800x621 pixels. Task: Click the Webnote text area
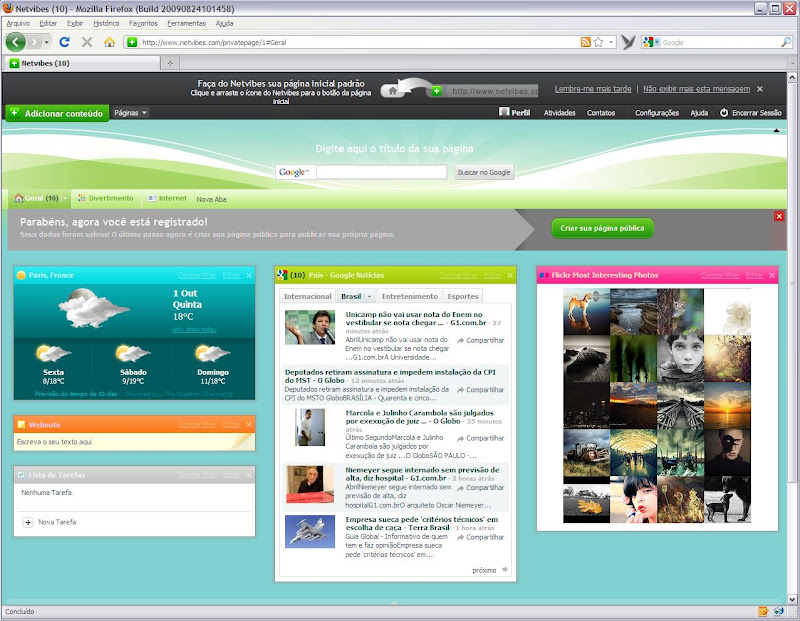point(134,442)
